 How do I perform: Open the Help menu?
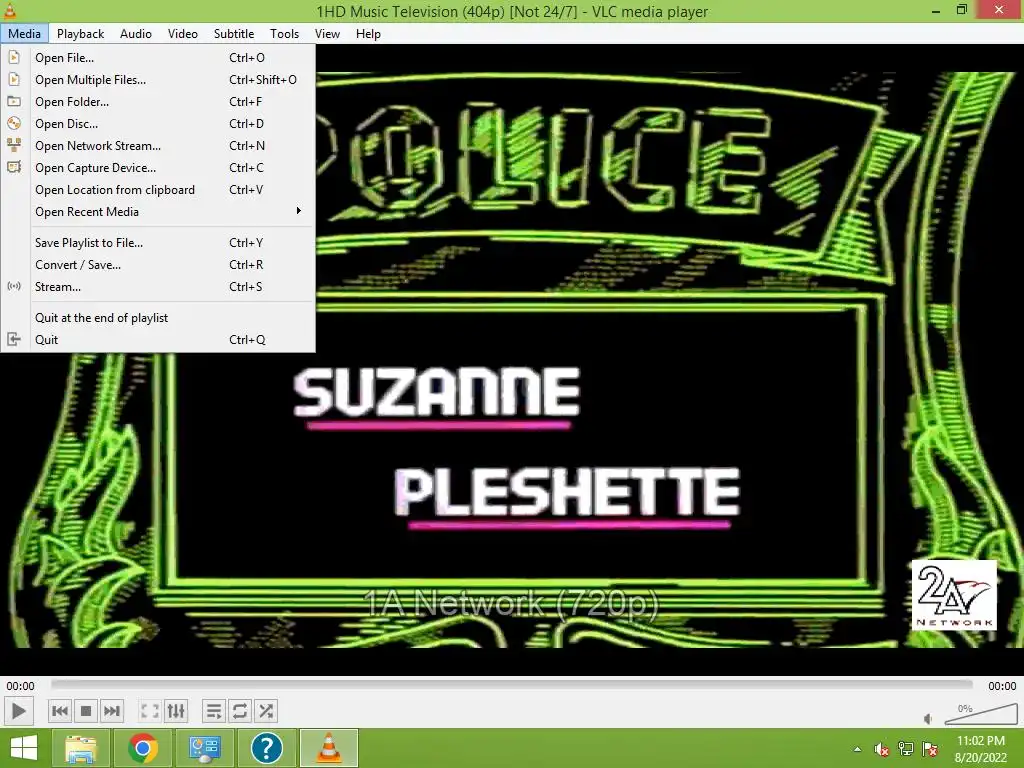click(368, 33)
